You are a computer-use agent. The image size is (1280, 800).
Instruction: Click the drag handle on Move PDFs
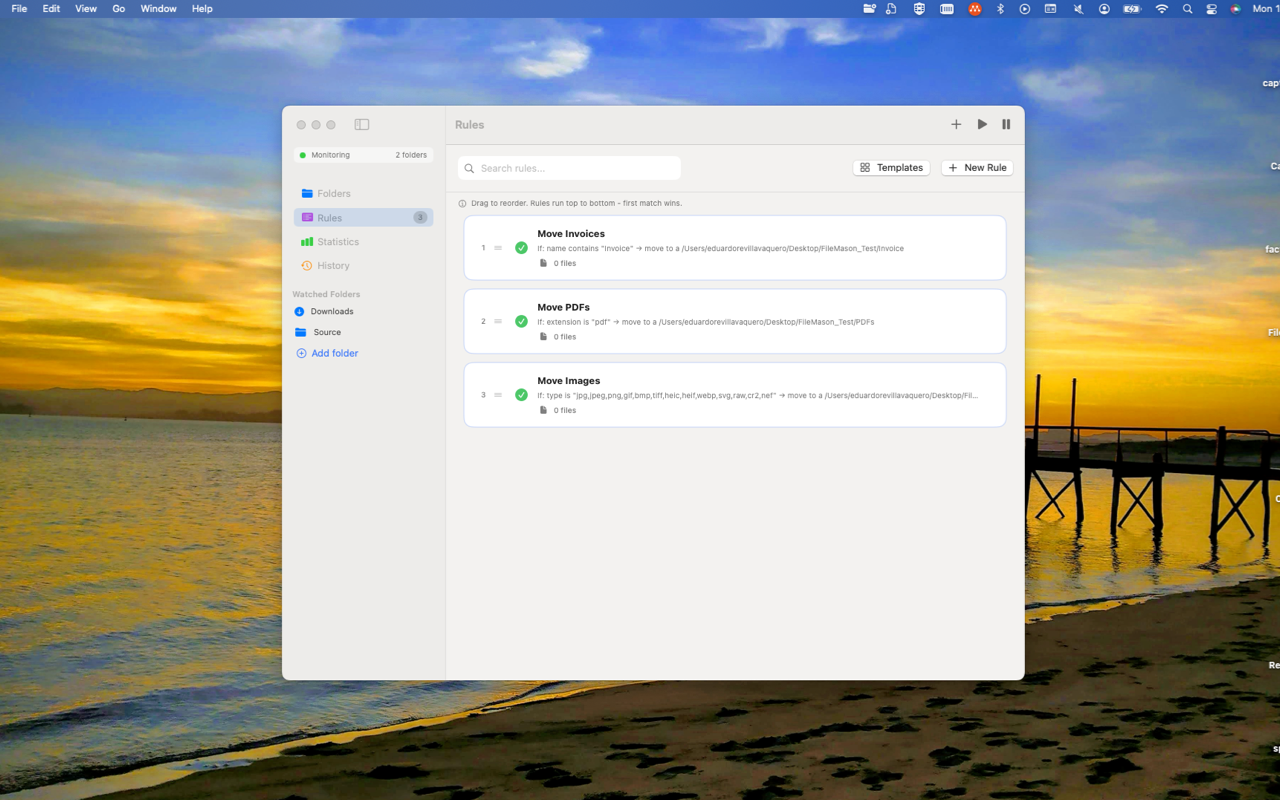pos(498,321)
